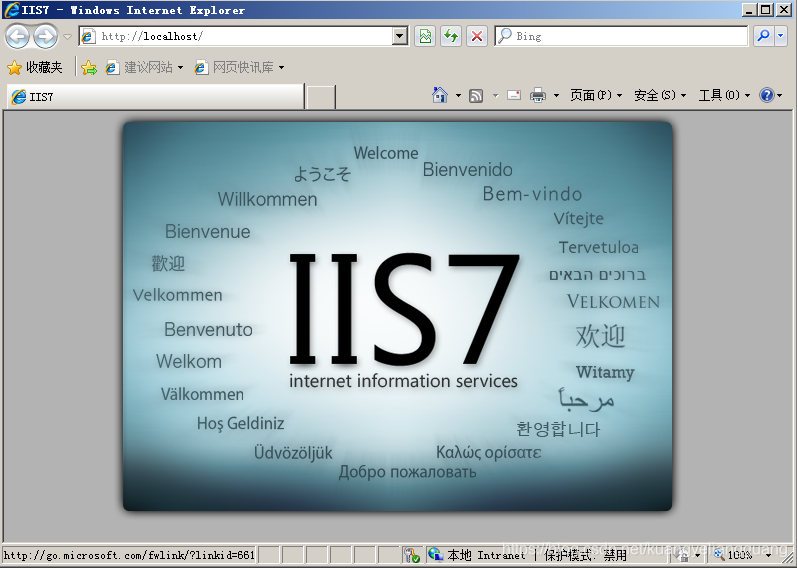Open the 收藏夹 favorites button
The height and width of the screenshot is (568, 797).
(35, 67)
